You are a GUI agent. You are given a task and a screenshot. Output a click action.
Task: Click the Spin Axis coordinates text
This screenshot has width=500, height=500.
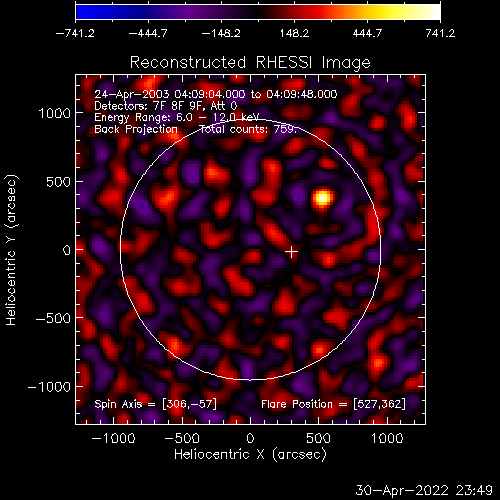(155, 404)
